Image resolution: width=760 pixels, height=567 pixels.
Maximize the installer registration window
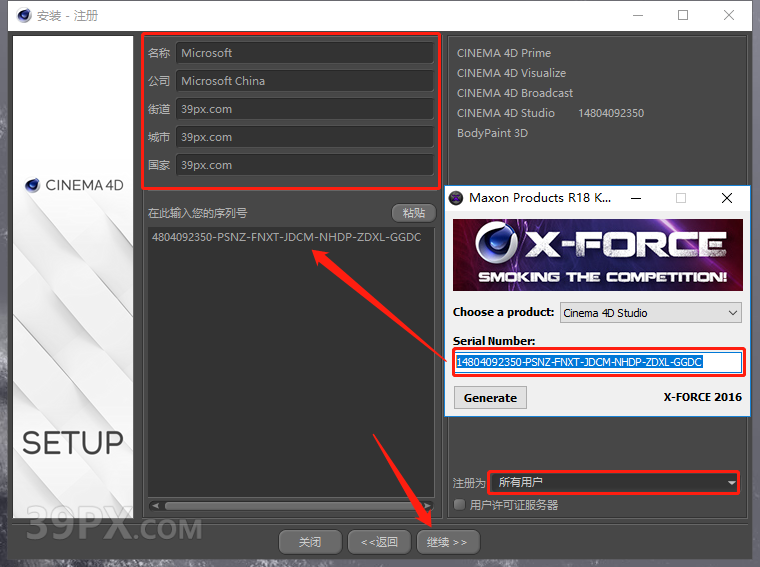click(x=683, y=16)
